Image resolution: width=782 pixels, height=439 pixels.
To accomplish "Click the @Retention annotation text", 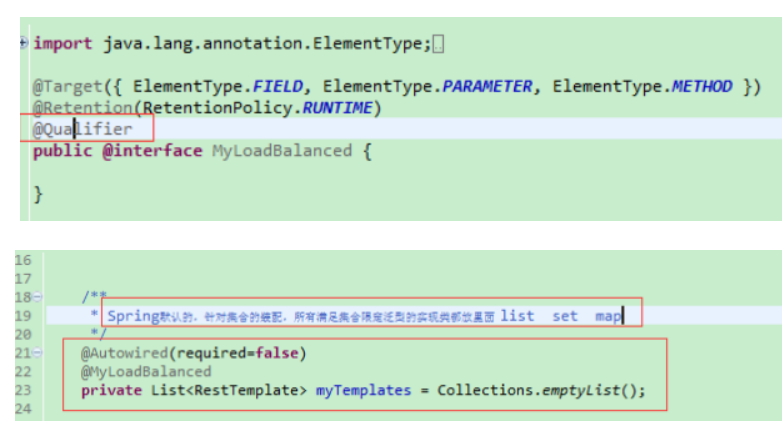I will 82,108.
